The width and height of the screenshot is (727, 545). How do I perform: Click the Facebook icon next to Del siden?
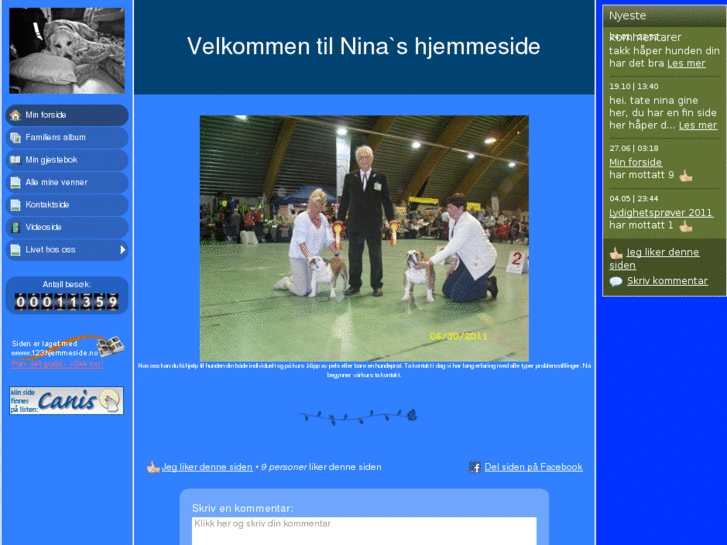[475, 467]
